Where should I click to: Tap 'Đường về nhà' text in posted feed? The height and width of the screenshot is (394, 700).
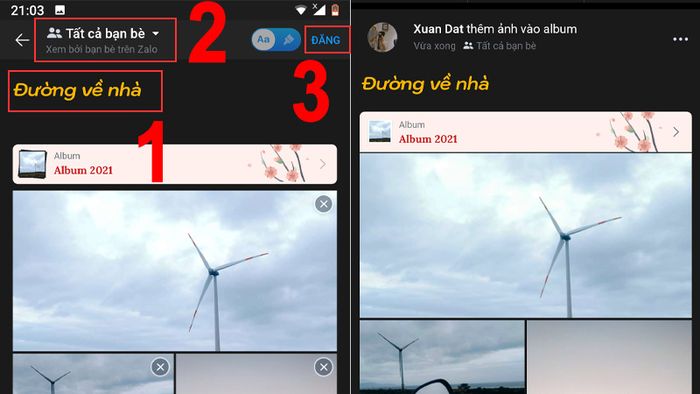[425, 84]
